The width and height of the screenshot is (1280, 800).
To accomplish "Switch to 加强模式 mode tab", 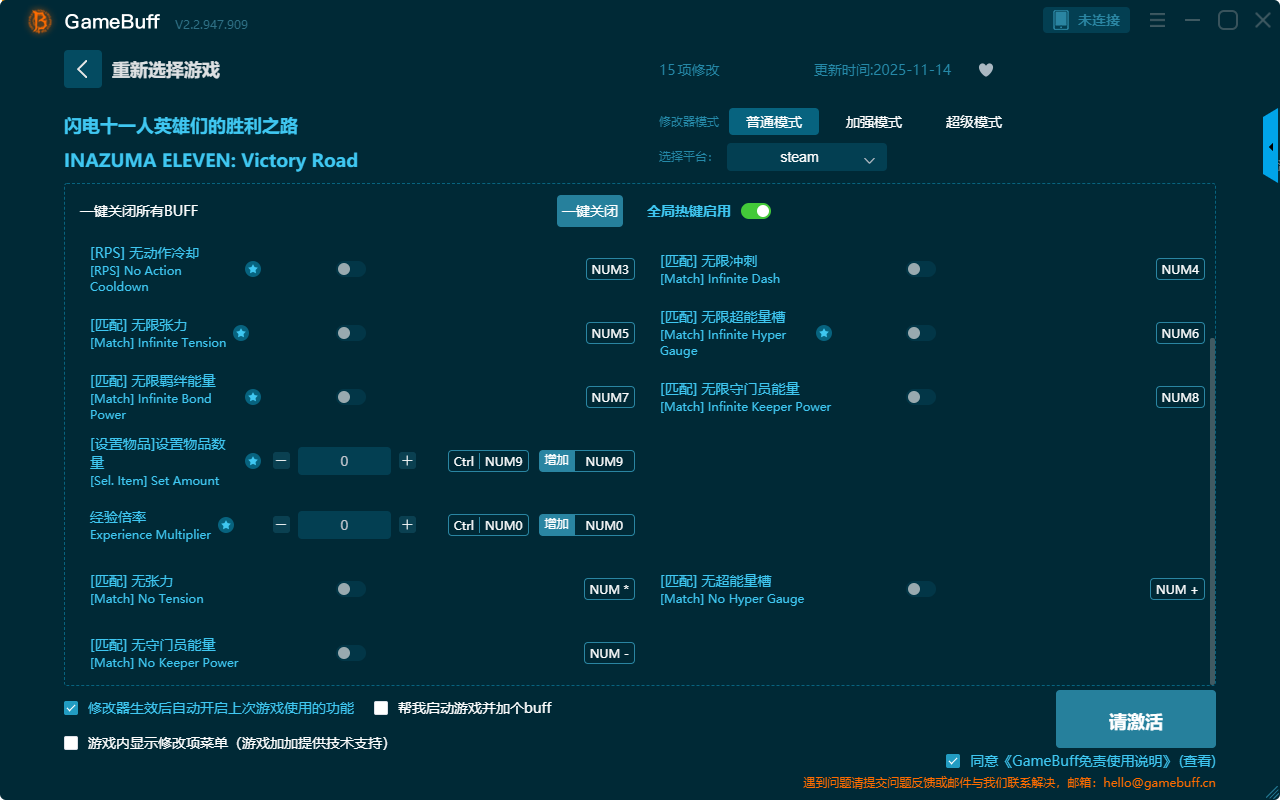I will tap(873, 122).
